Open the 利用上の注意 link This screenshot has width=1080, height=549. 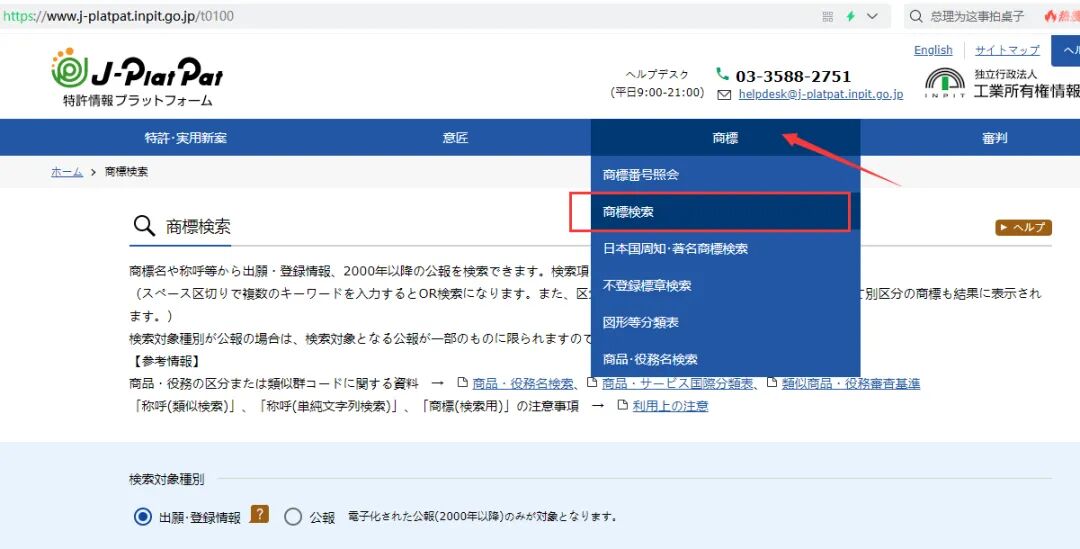coord(670,406)
